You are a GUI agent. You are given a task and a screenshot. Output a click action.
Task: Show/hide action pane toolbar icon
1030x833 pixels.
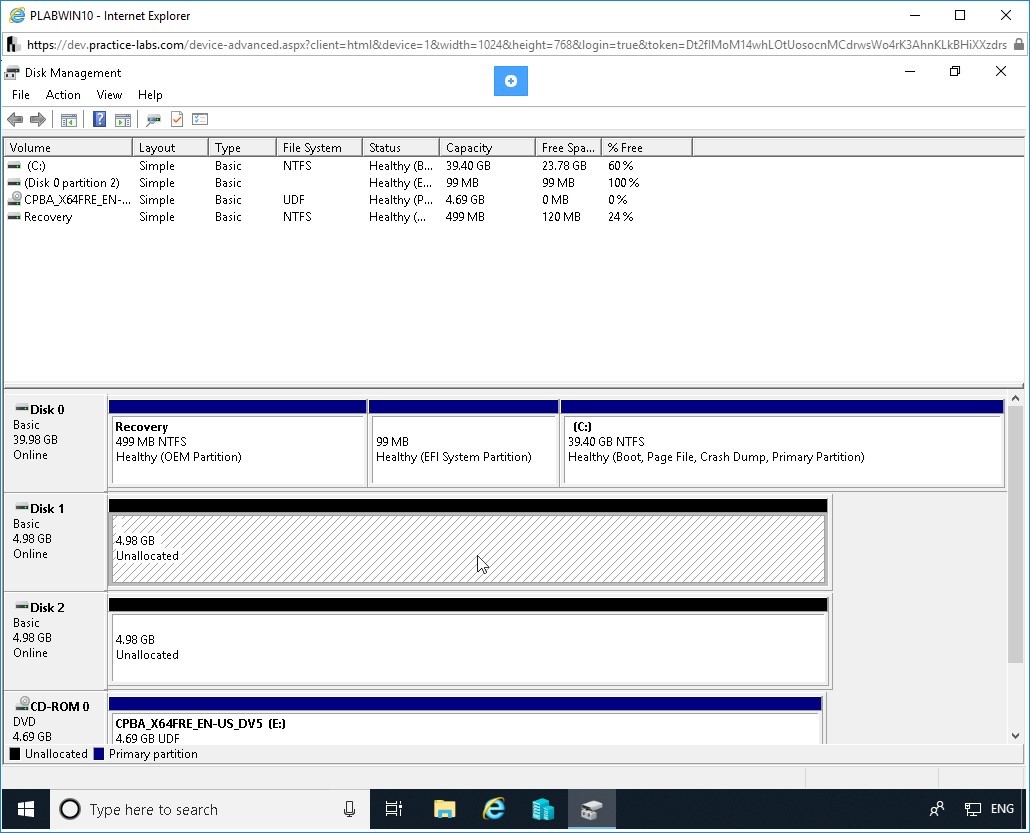click(x=123, y=120)
